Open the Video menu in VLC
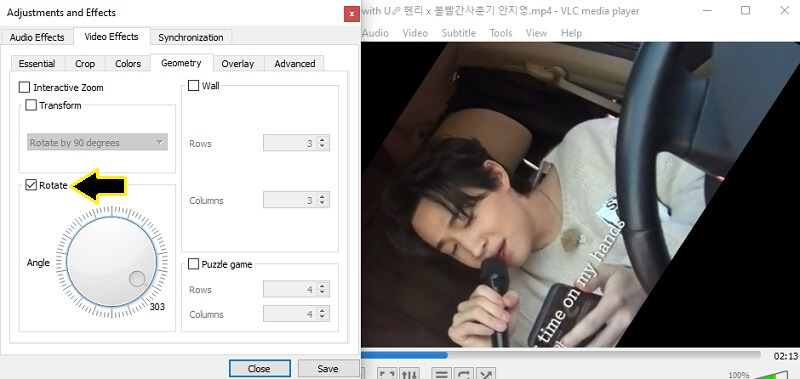 [415, 33]
